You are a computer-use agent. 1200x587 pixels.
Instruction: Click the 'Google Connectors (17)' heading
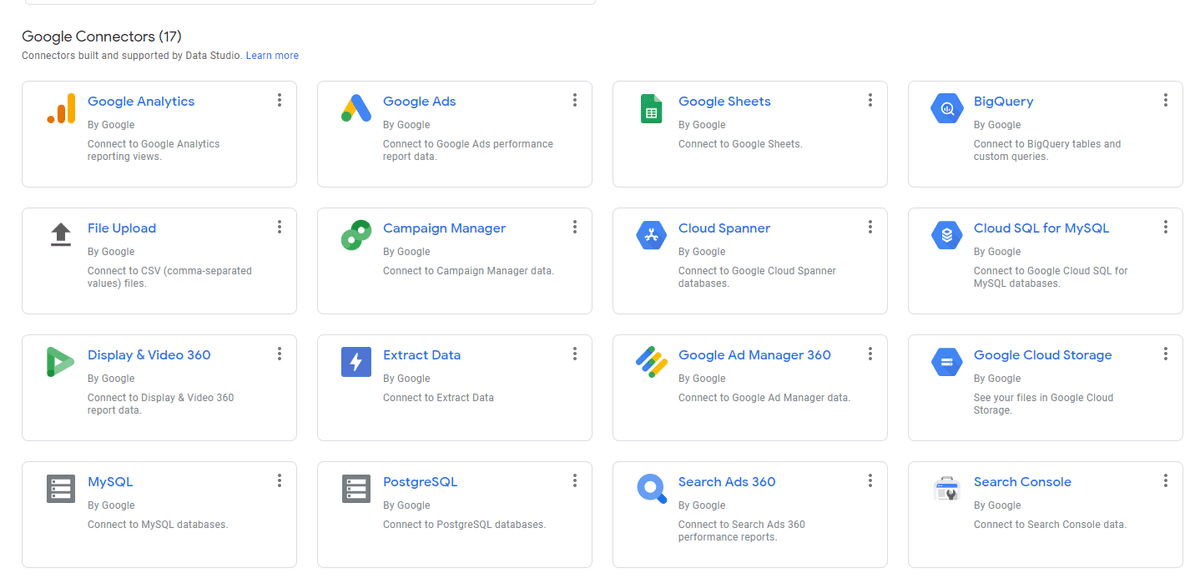click(102, 37)
